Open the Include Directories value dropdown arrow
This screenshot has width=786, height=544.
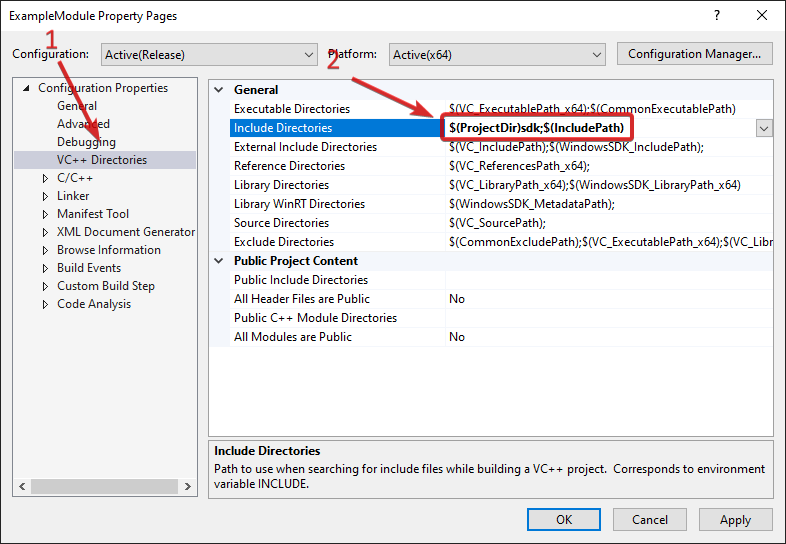[x=764, y=128]
